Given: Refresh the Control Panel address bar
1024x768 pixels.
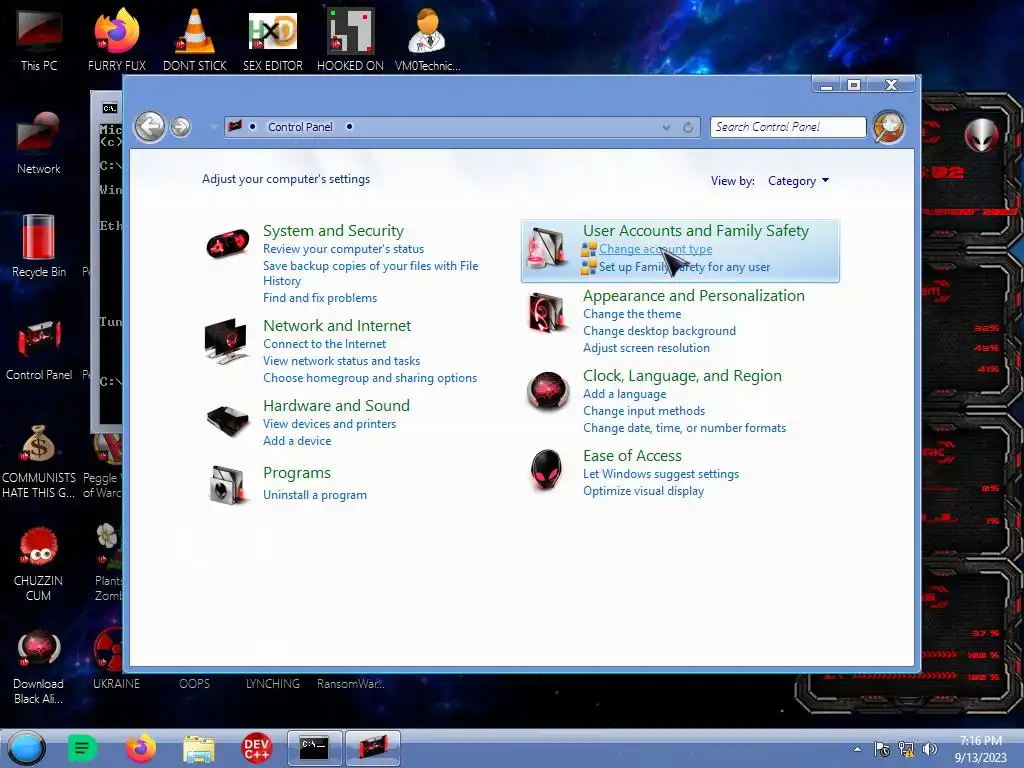Looking at the screenshot, I should [x=688, y=127].
